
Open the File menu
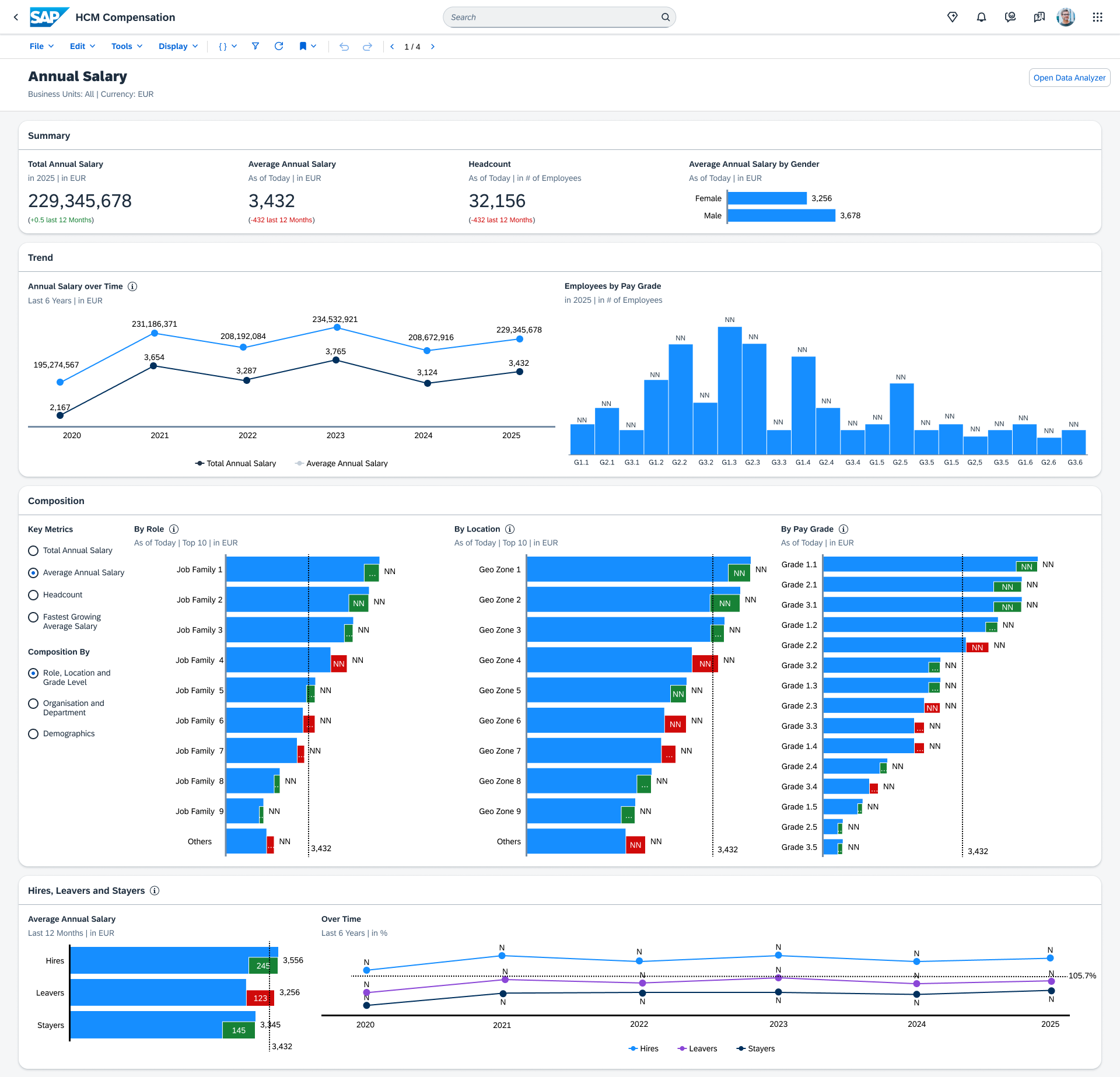[42, 46]
